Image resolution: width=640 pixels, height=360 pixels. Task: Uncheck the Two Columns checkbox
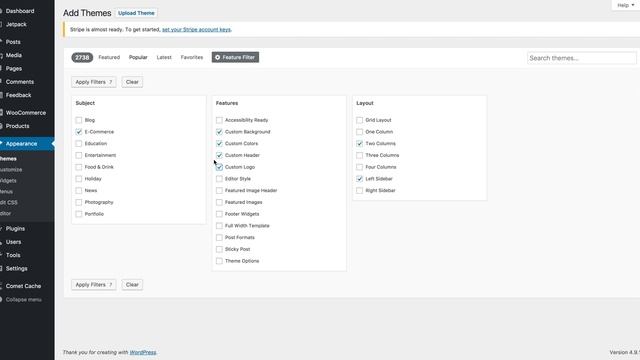tap(360, 144)
